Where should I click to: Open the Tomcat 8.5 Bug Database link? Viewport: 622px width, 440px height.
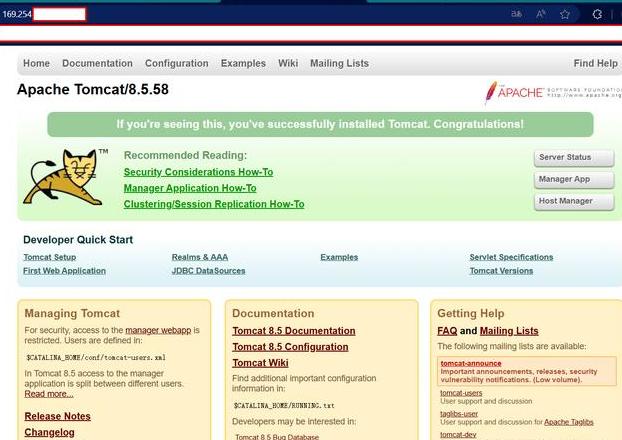coord(277,436)
